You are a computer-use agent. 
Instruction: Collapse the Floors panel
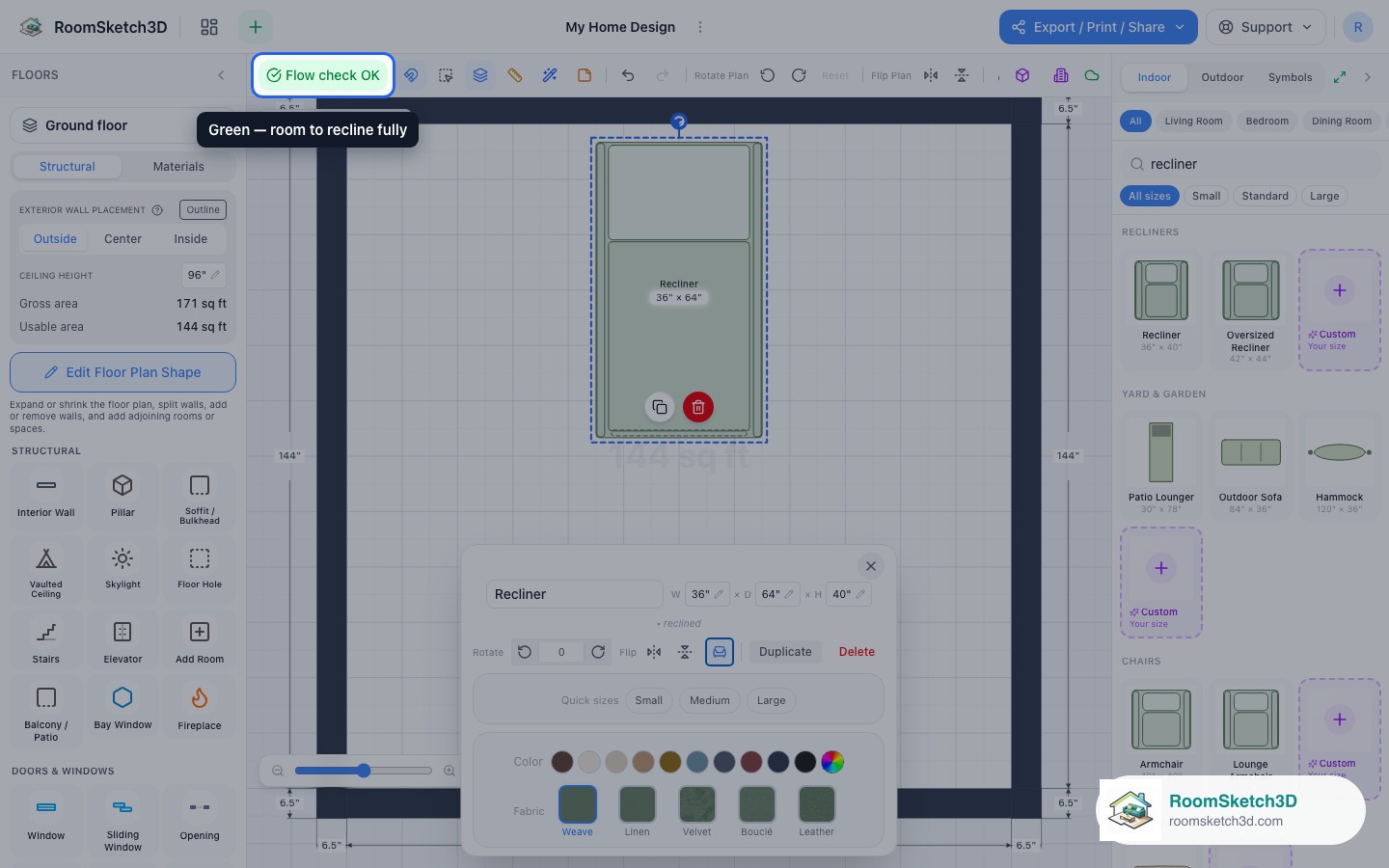pos(221,75)
